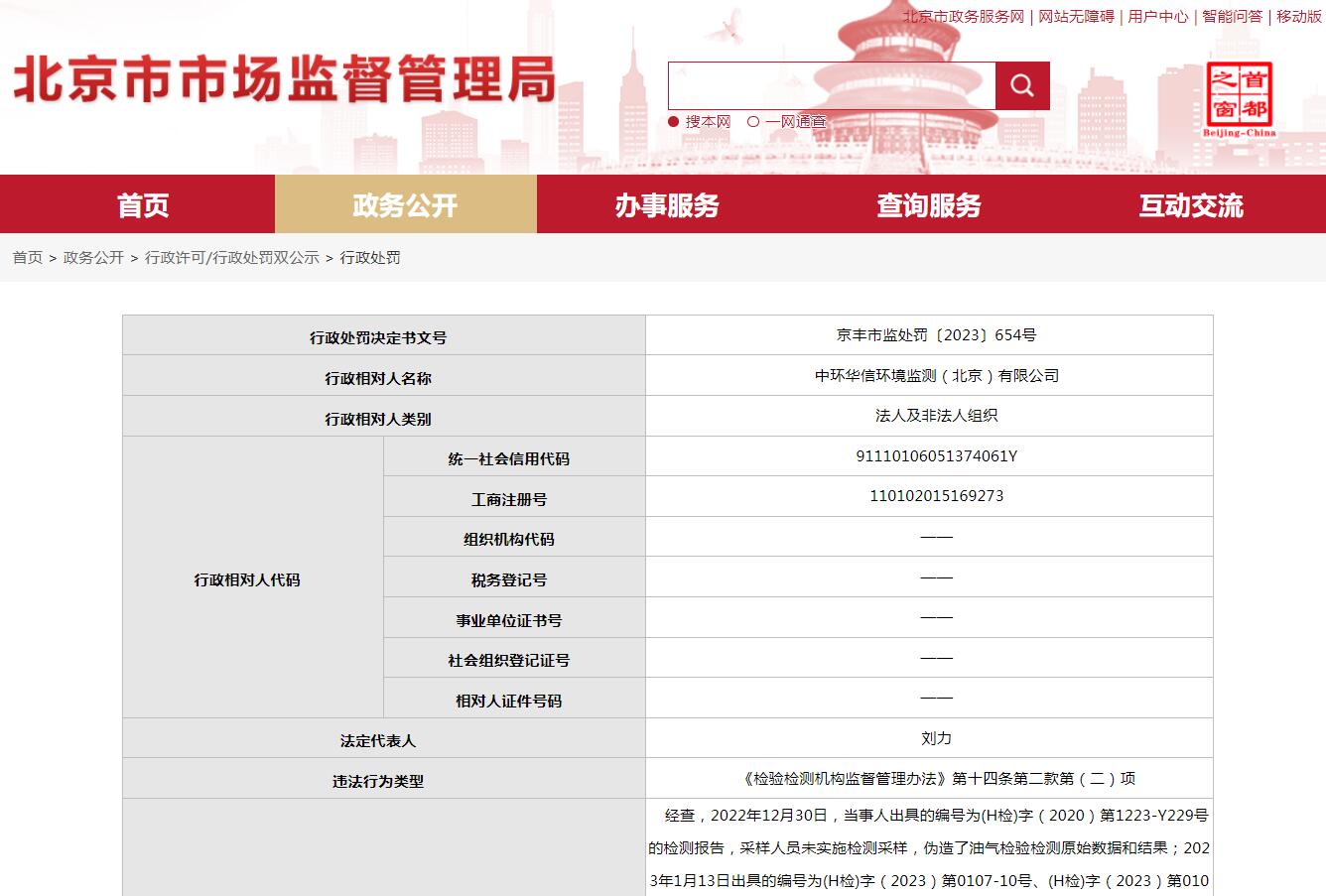Open 网站无障碍 top link

pyautogui.click(x=1076, y=17)
